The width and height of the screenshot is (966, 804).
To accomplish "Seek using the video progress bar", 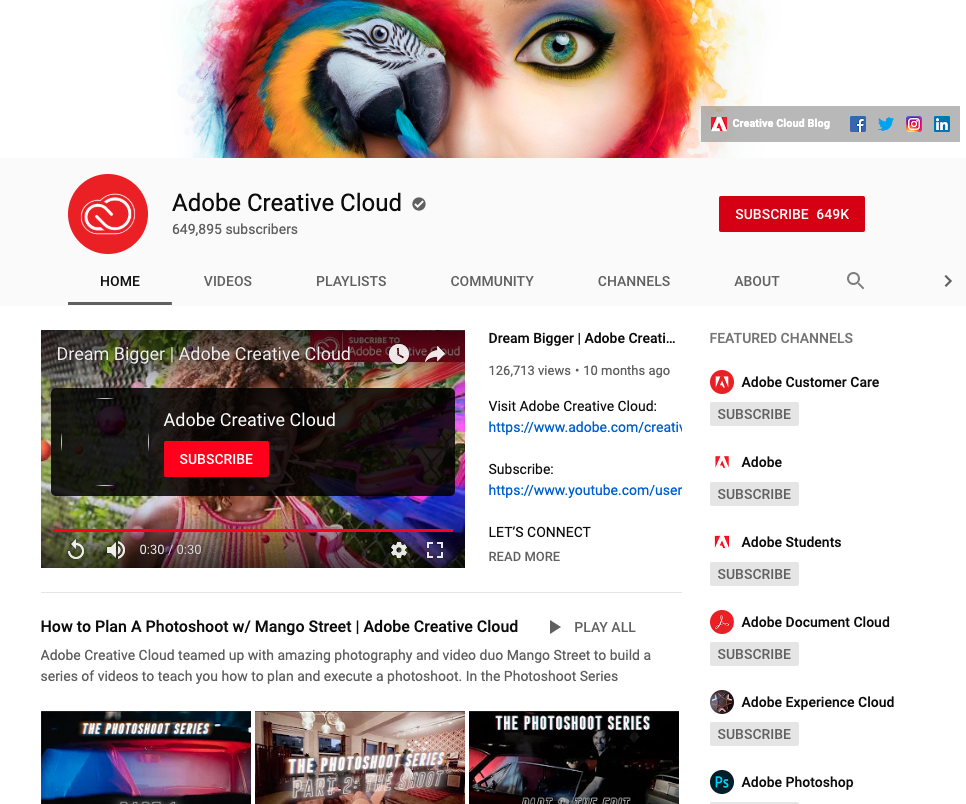I will 255,531.
